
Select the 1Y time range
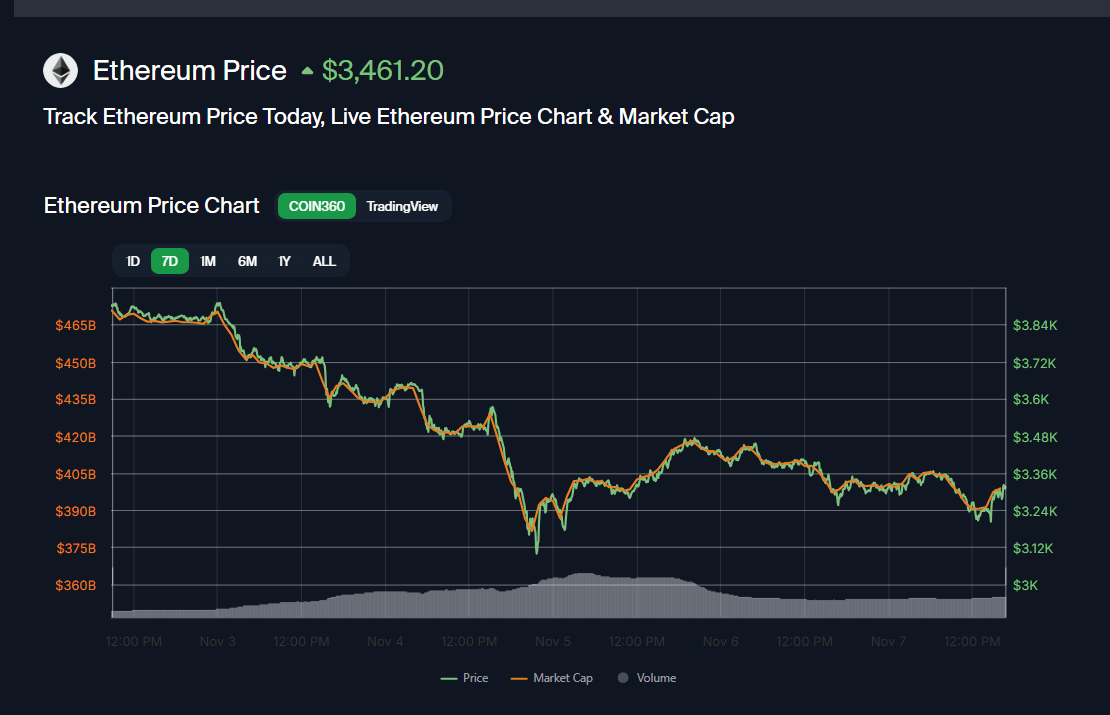[285, 261]
